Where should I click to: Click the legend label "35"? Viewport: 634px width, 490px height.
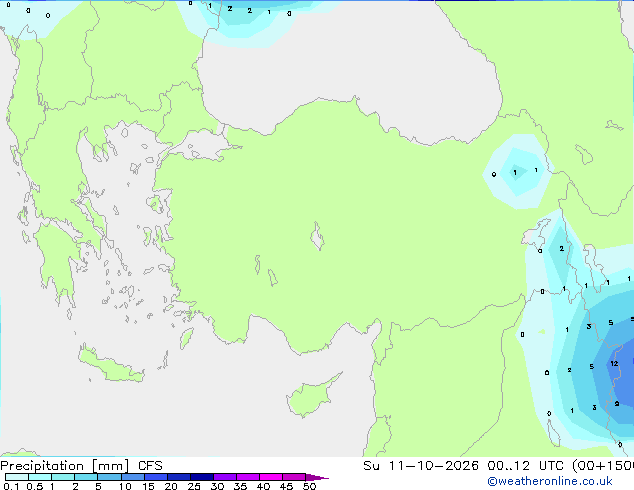[240, 486]
